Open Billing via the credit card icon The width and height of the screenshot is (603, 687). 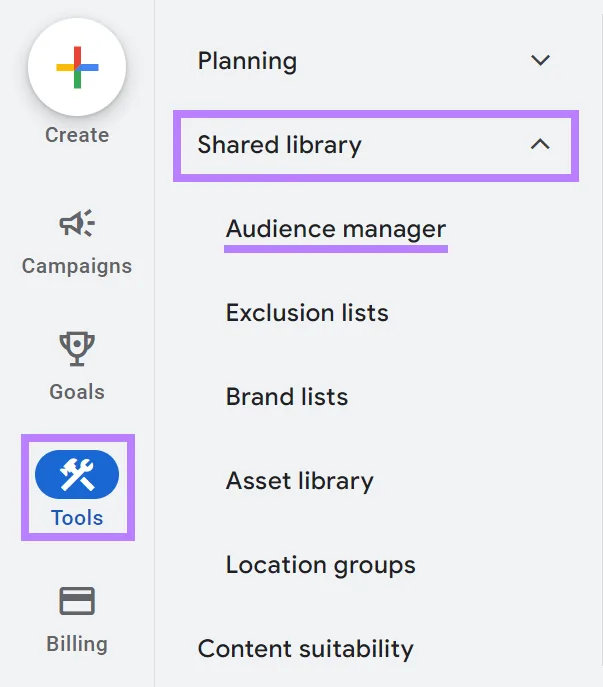[77, 601]
